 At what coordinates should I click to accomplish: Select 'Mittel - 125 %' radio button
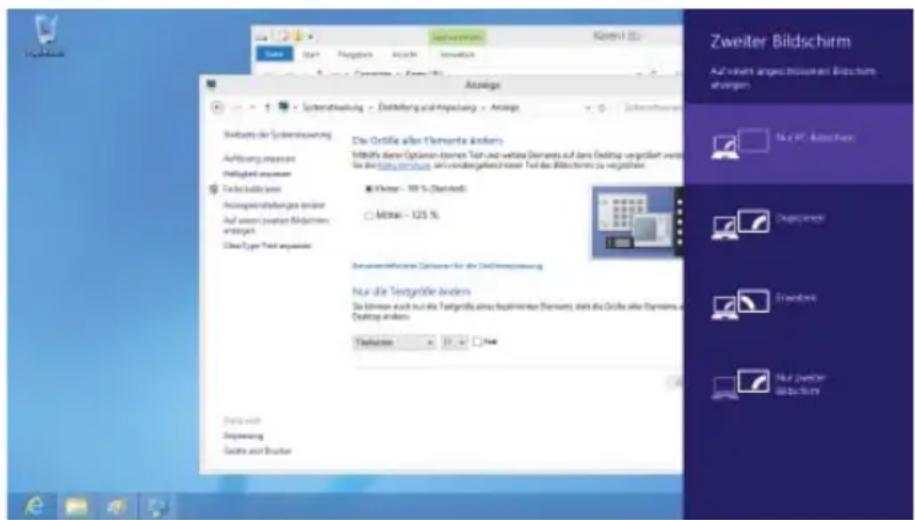click(369, 215)
